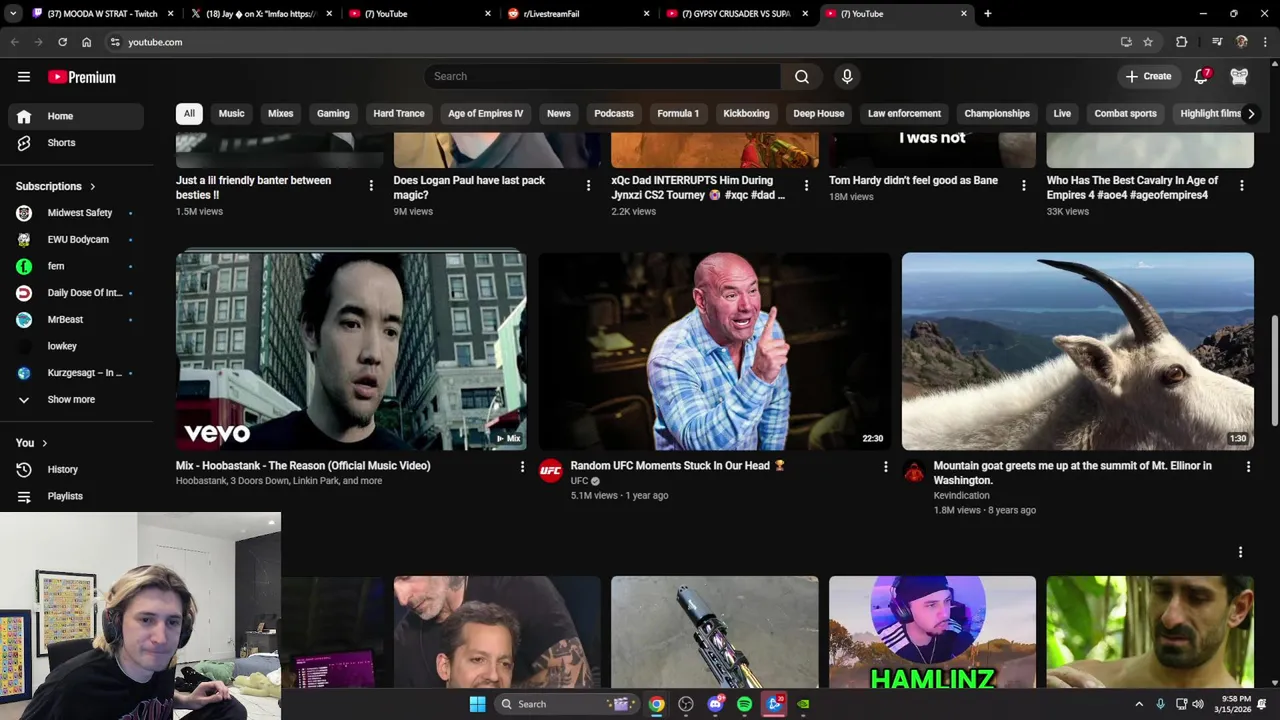Open options for Best Cavalry AoE4 short
The width and height of the screenshot is (1280, 720).
1241,185
